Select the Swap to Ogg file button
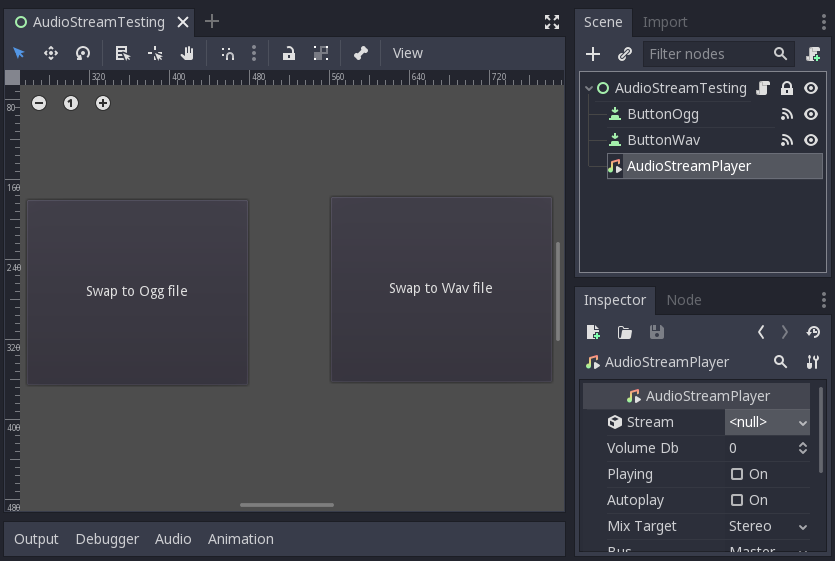The height and width of the screenshot is (561, 835). coord(137,292)
